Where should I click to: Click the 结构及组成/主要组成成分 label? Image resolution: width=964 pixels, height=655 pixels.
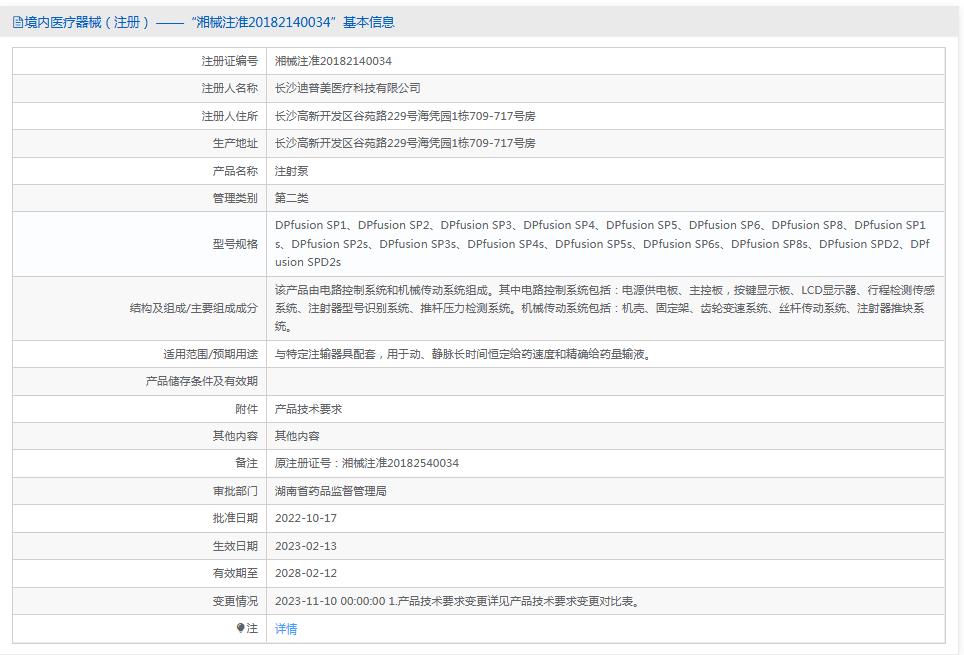point(194,308)
